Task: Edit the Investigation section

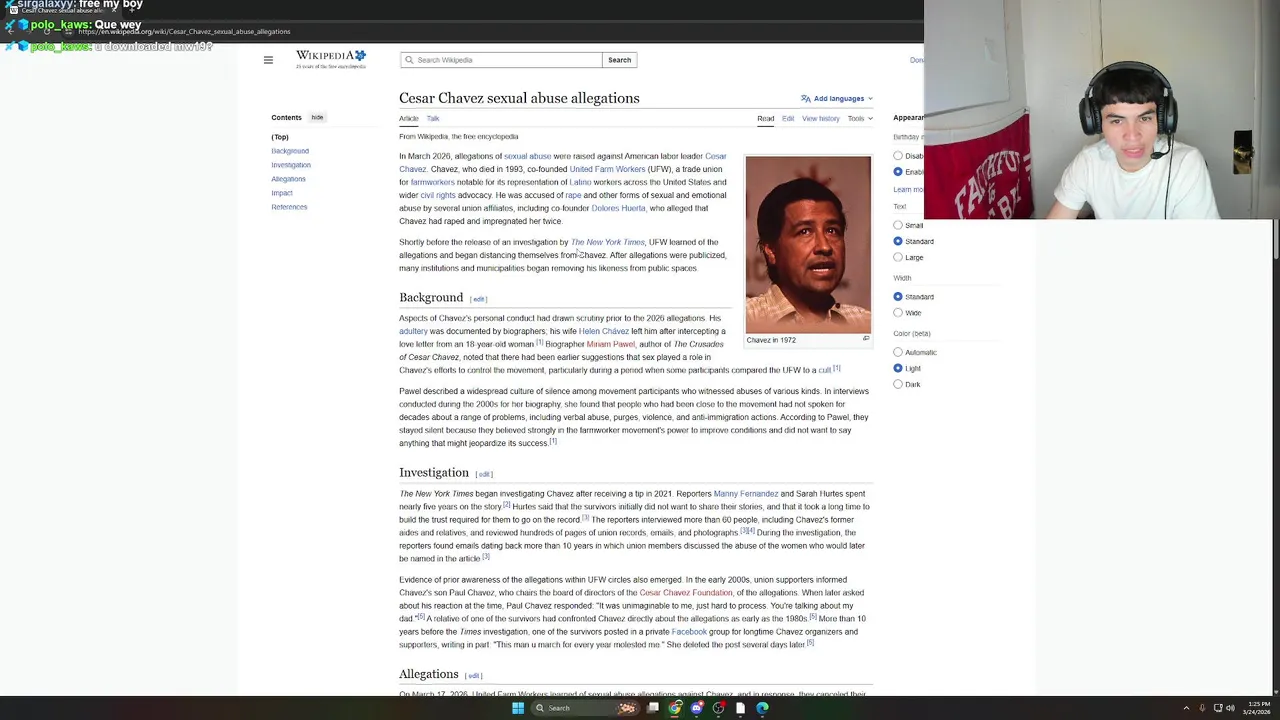Action: point(484,474)
